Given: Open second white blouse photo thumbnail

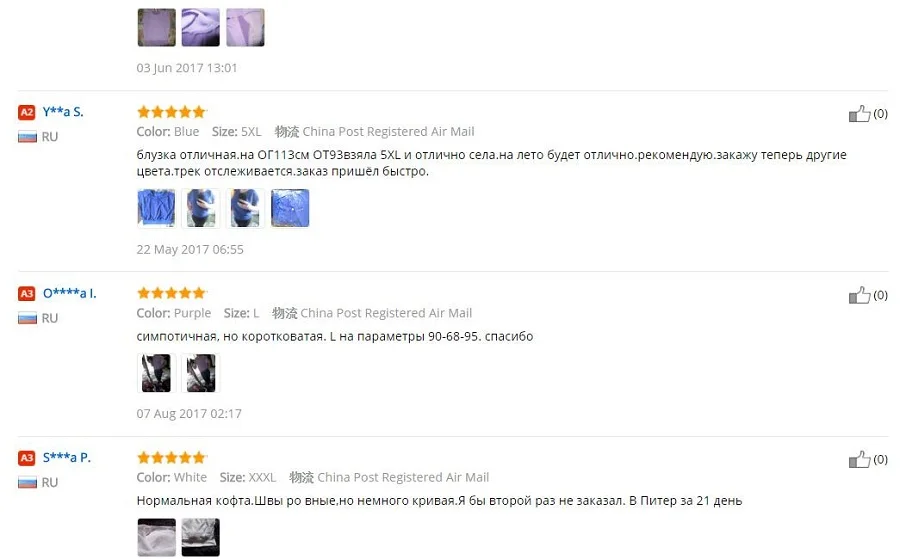Looking at the screenshot, I should coord(201,537).
